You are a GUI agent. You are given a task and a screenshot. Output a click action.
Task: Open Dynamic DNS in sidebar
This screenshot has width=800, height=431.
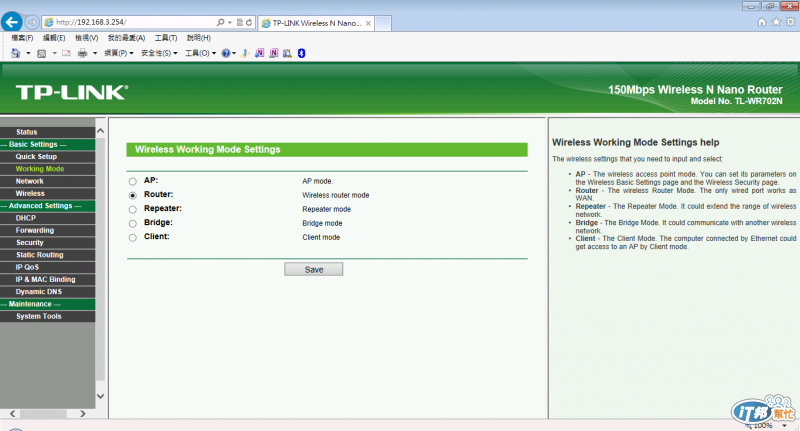pyautogui.click(x=47, y=292)
